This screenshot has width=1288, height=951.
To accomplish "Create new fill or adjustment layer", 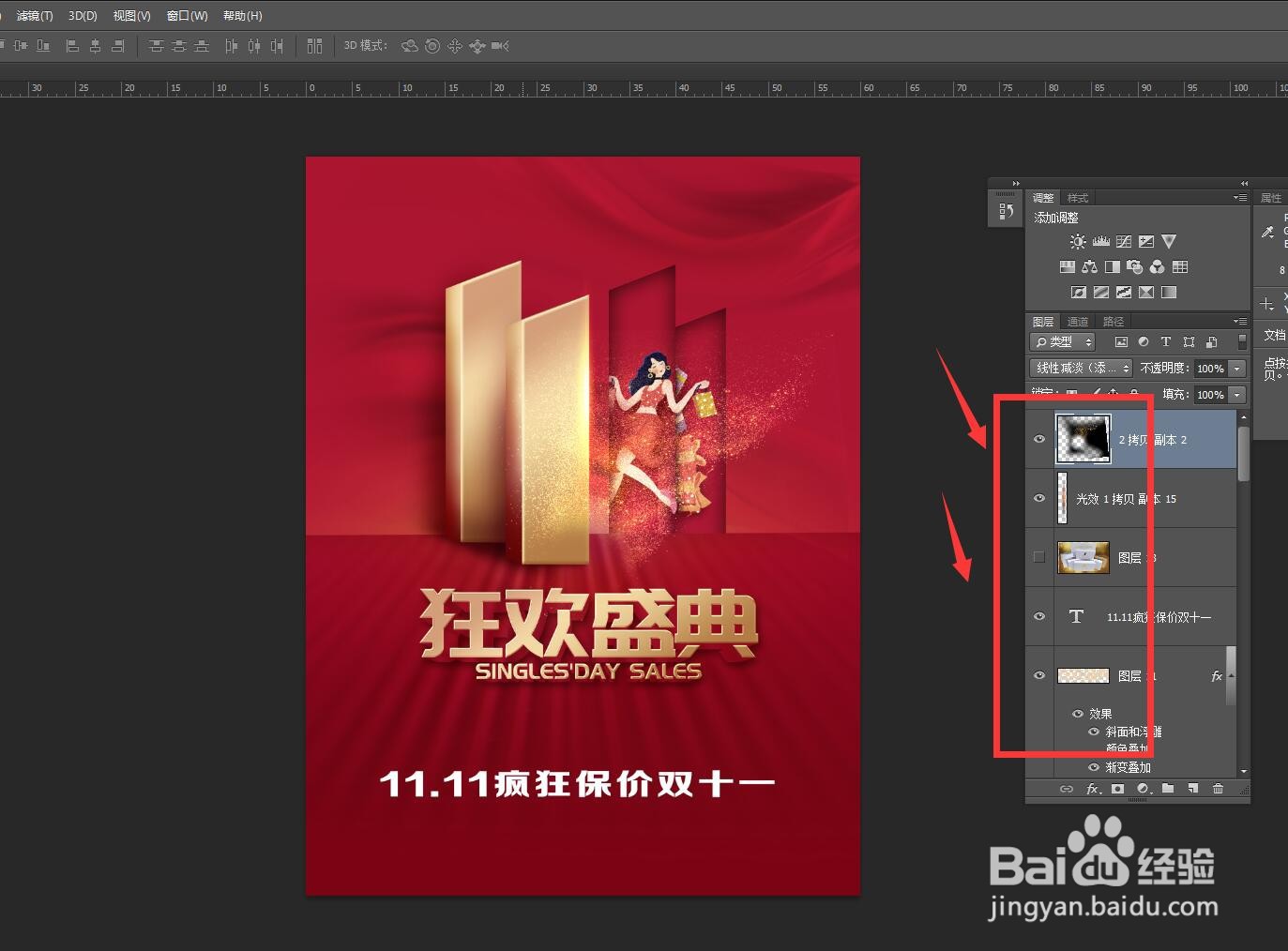I will point(1143,789).
